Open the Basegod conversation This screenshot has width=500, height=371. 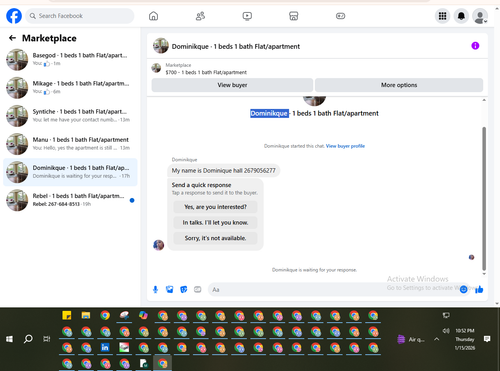coord(70,60)
